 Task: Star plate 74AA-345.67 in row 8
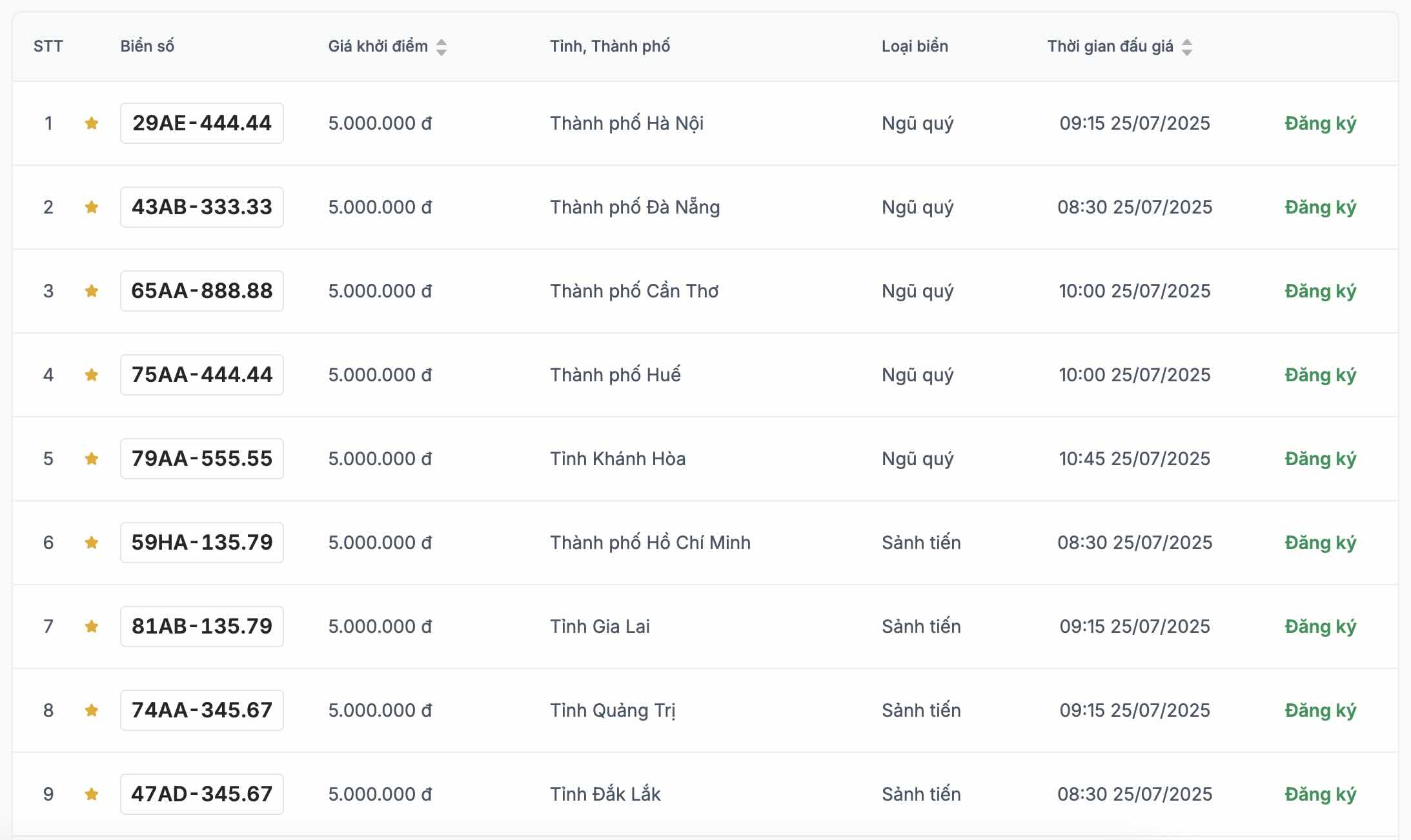[x=92, y=710]
